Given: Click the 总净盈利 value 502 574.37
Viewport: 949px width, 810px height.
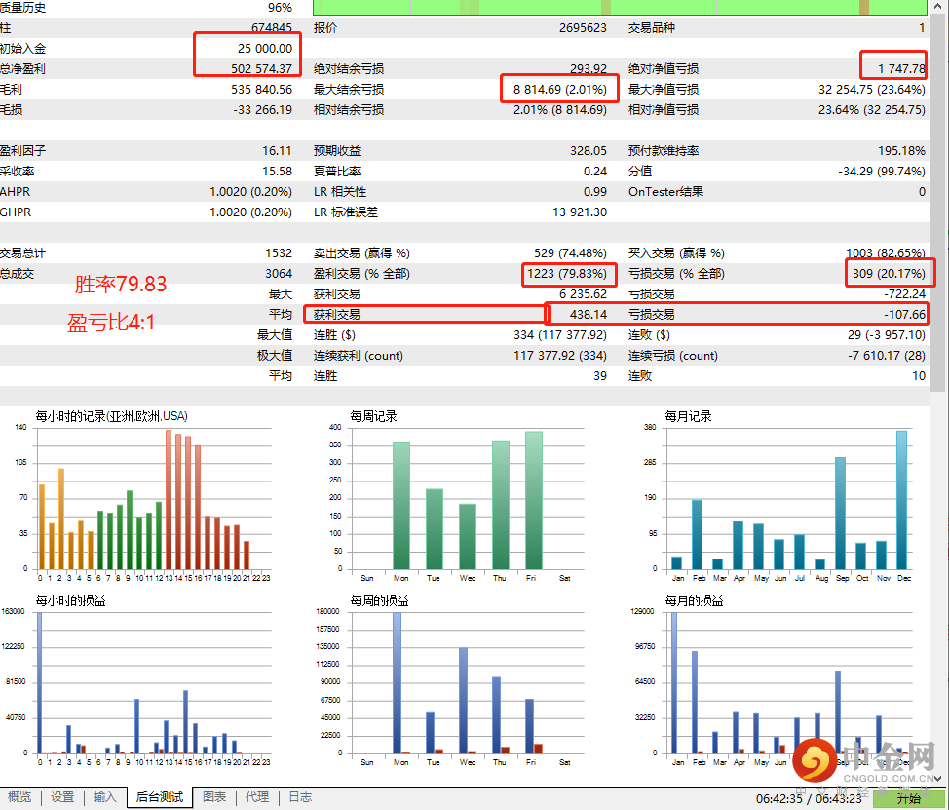Looking at the screenshot, I should tap(261, 68).
